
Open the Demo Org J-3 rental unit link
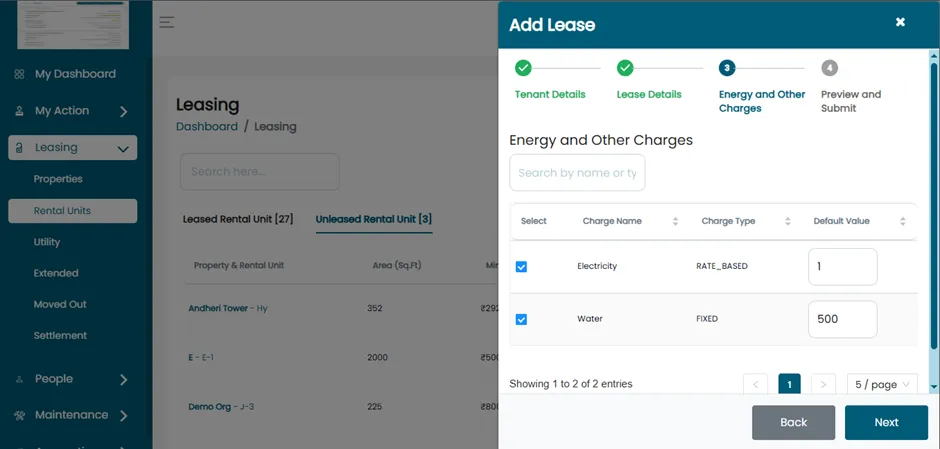221,406
